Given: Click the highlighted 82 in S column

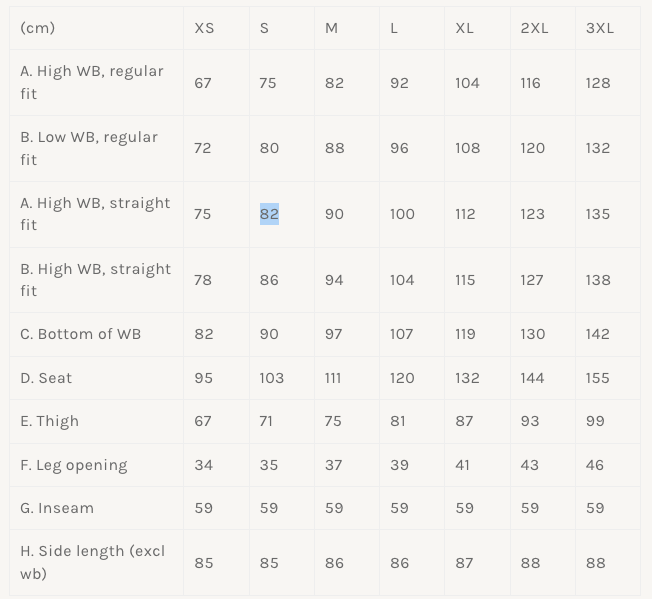Looking at the screenshot, I should (x=269, y=214).
